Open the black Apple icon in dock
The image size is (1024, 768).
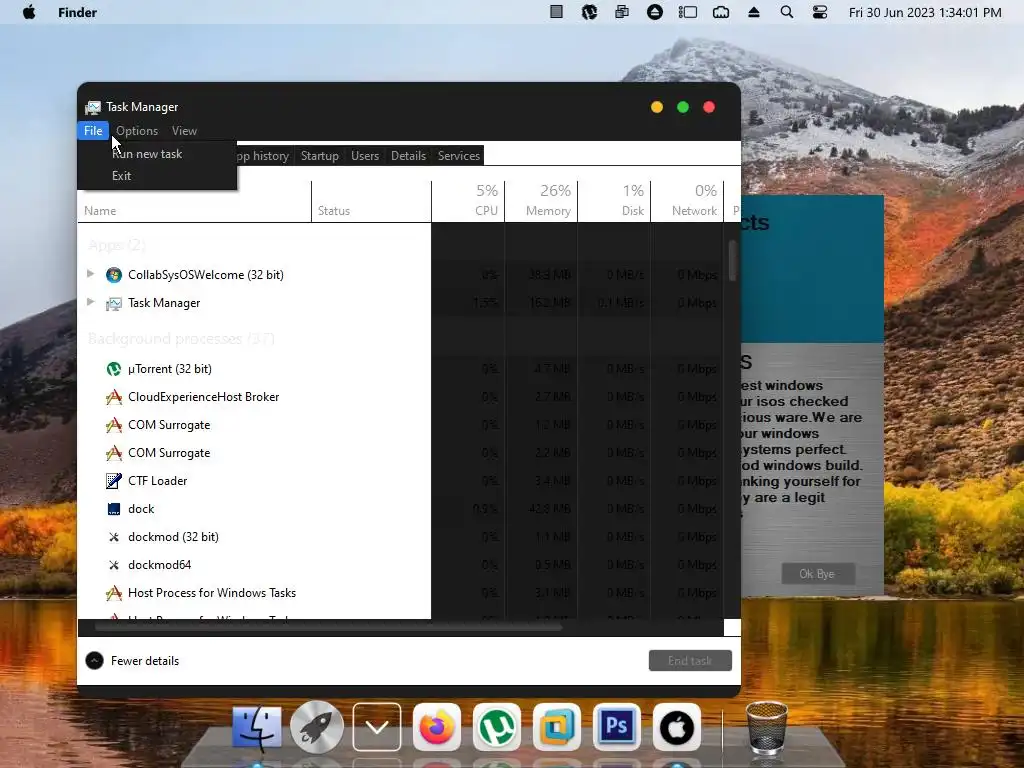coord(677,727)
